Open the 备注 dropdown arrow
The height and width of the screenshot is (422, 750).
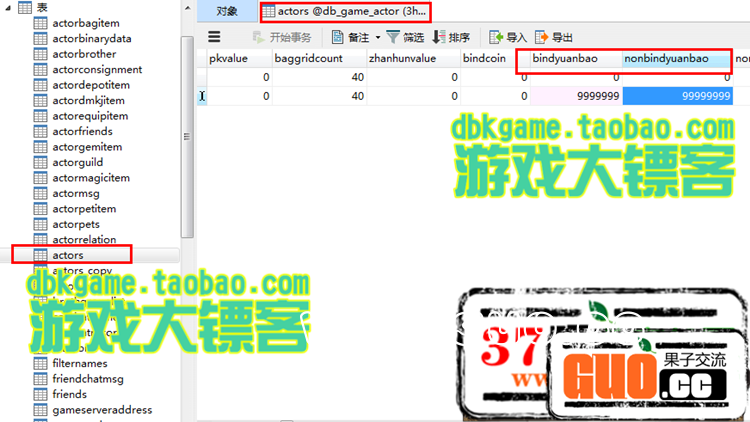378,37
